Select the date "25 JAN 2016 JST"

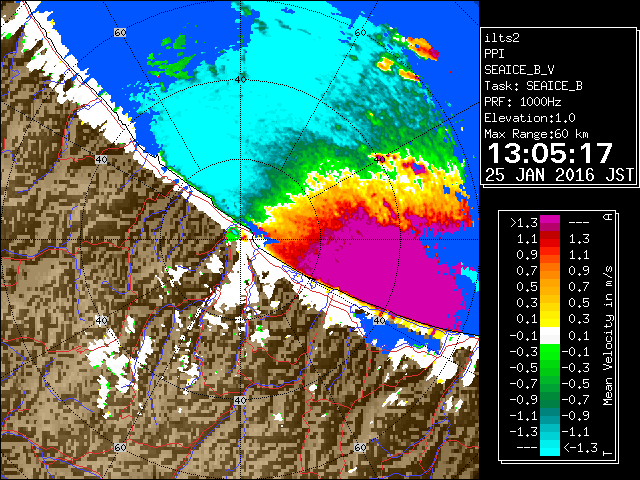point(559,175)
